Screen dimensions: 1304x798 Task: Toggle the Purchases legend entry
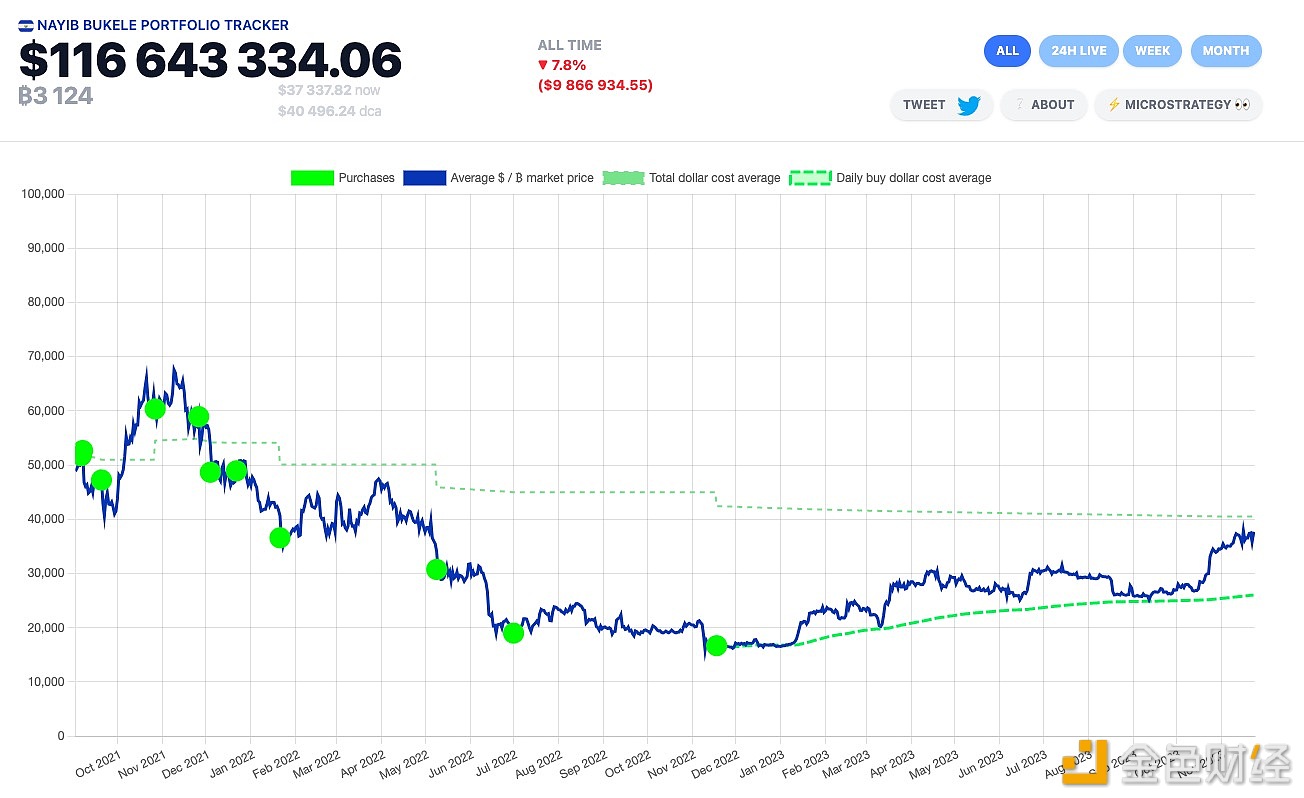coord(342,178)
